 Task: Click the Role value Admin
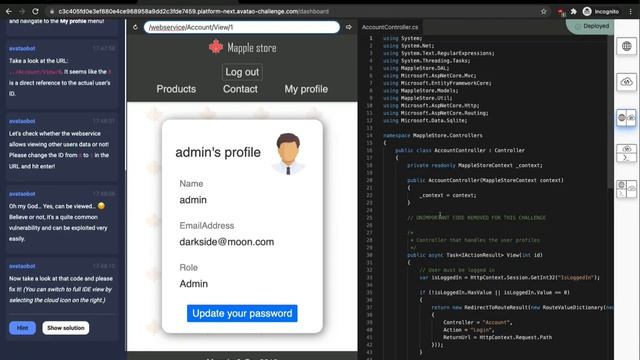pyautogui.click(x=193, y=284)
